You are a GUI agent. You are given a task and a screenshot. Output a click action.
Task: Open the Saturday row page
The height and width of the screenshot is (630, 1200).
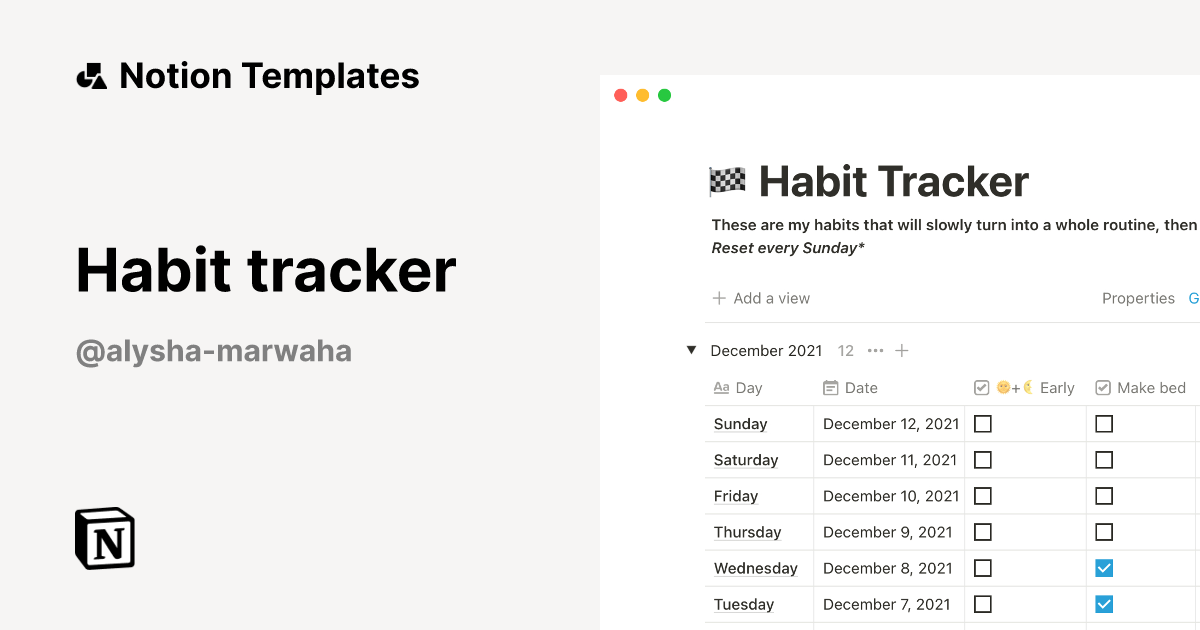[x=746, y=459]
